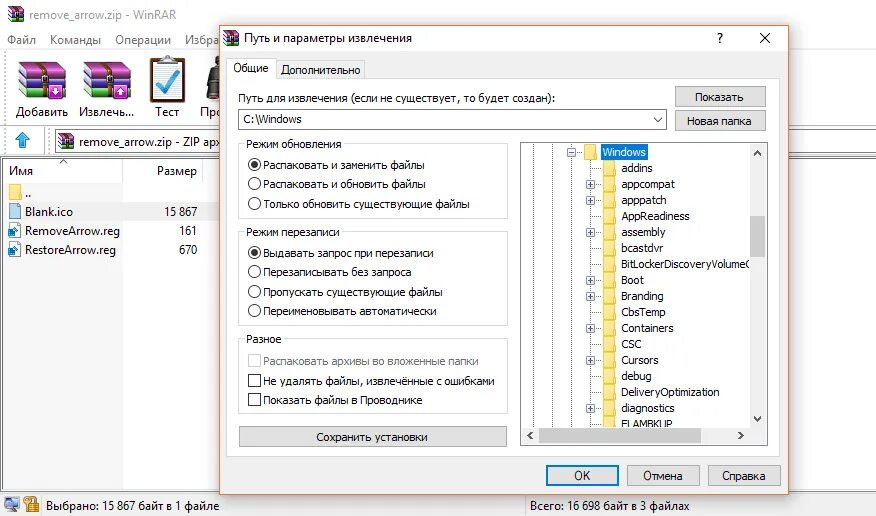Click the AppReadiness folder icon
Image resolution: width=876 pixels, height=516 pixels.
point(610,216)
